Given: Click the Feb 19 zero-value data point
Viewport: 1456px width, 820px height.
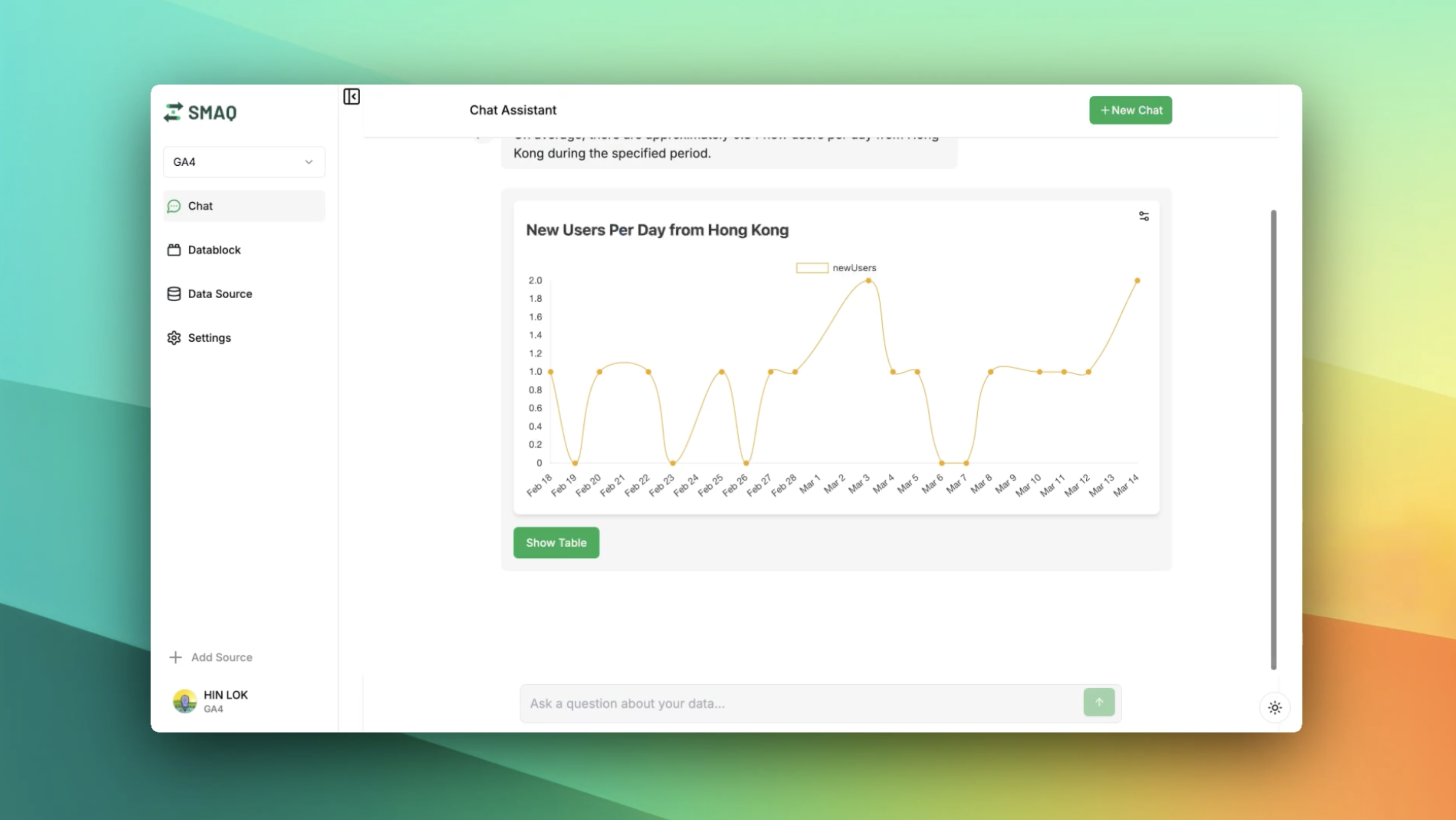Looking at the screenshot, I should (575, 463).
